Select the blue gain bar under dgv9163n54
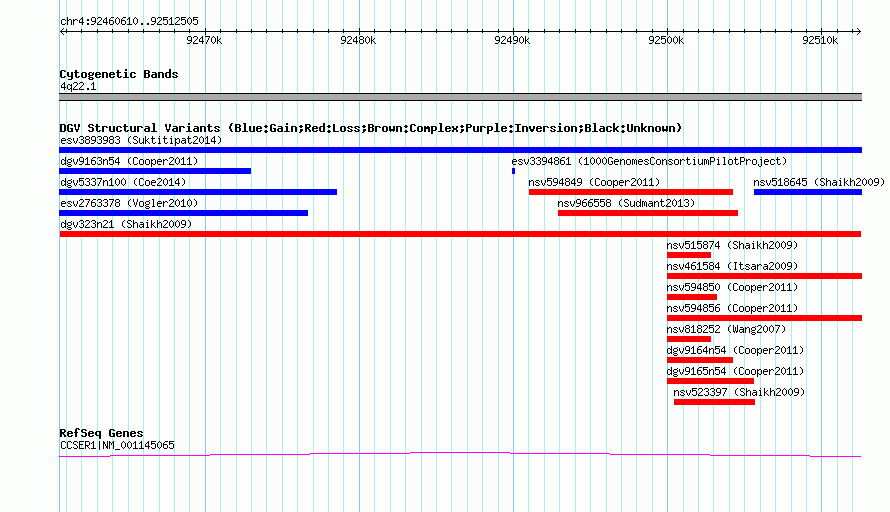This screenshot has width=890, height=512. tap(155, 171)
